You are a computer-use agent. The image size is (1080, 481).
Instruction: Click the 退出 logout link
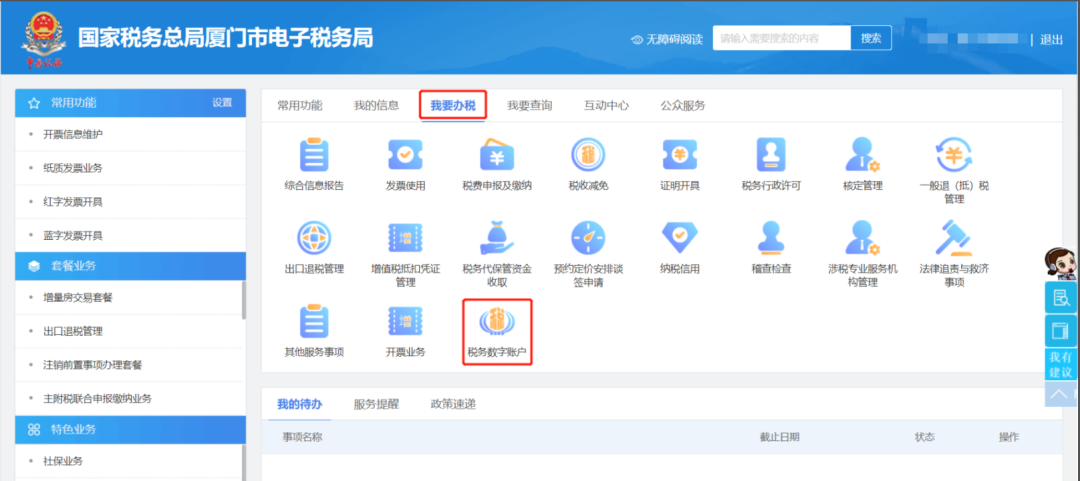pyautogui.click(x=1052, y=39)
